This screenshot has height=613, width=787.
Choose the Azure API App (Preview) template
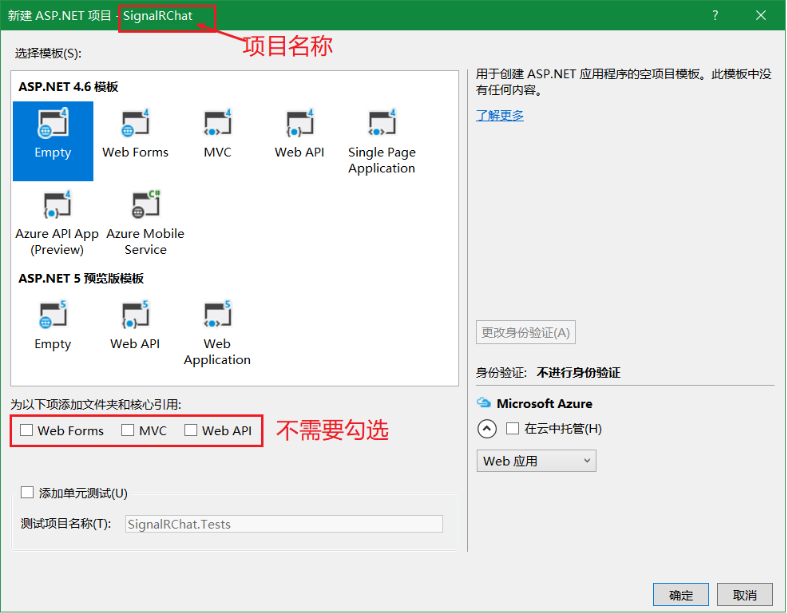[x=57, y=223]
